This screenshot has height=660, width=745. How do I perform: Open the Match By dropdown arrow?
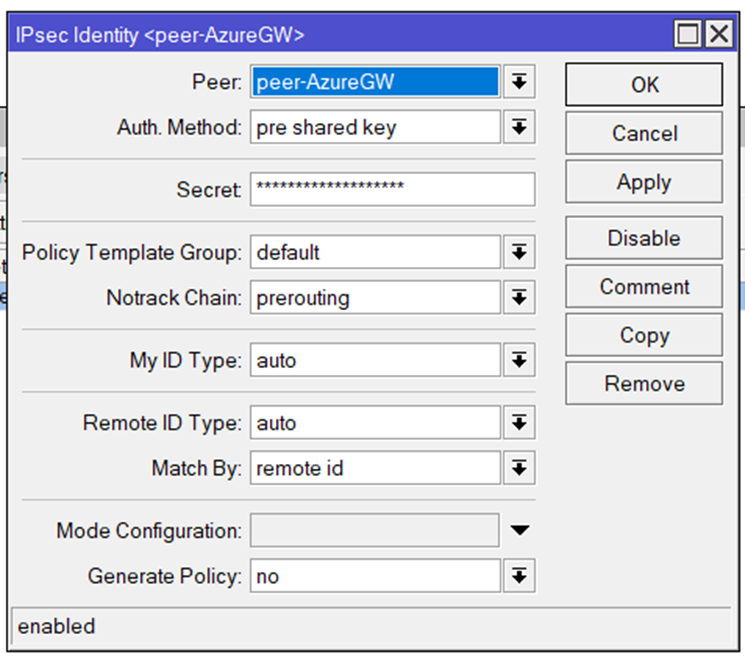(519, 468)
